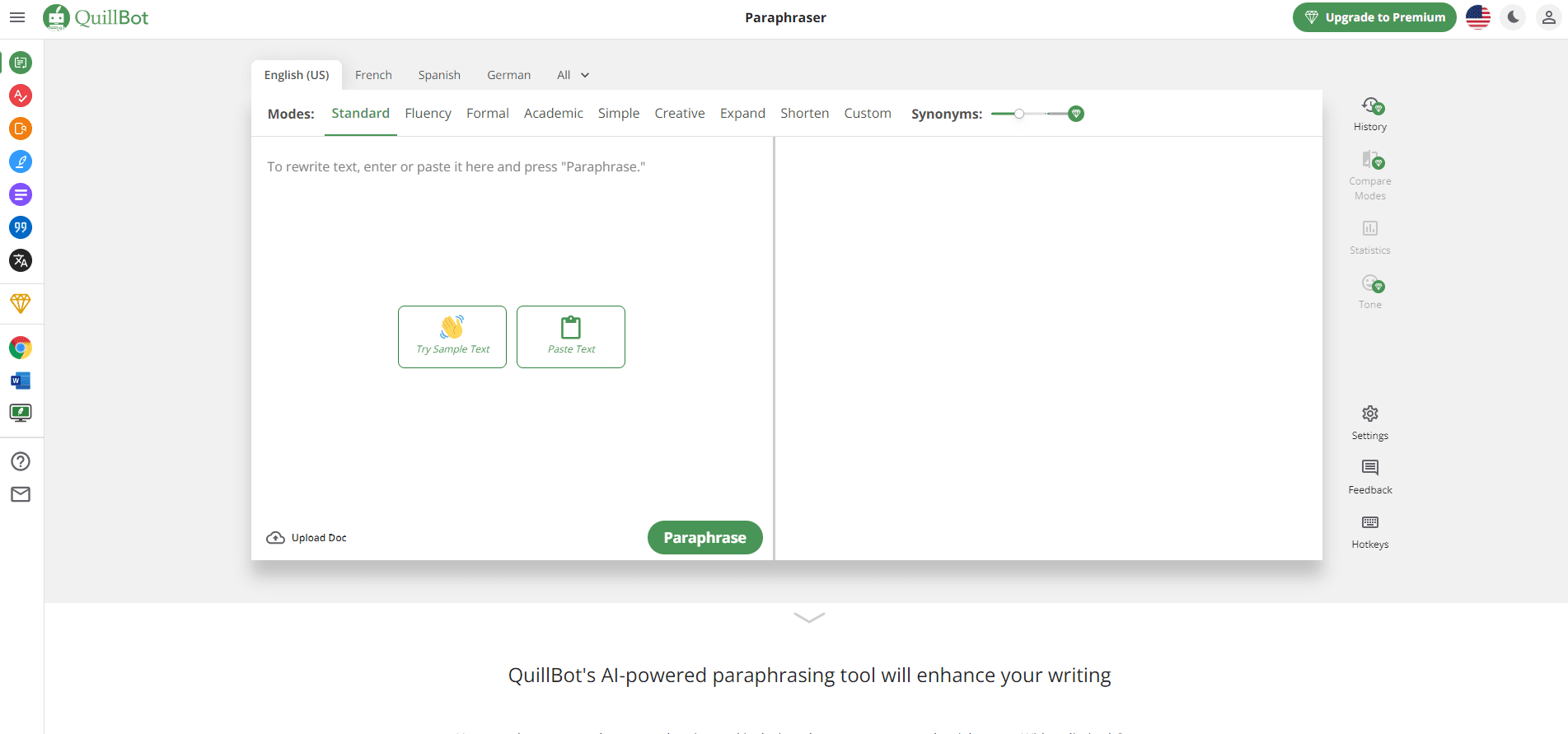Viewport: 1568px width, 734px height.
Task: Switch to Fluency mode
Action: click(x=428, y=113)
